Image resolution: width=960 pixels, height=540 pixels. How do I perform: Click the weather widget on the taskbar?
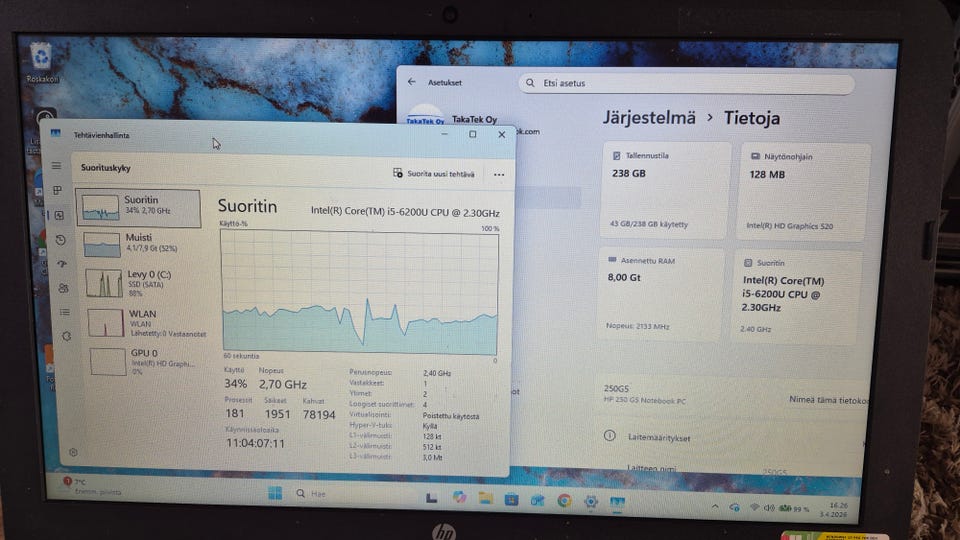coord(92,486)
